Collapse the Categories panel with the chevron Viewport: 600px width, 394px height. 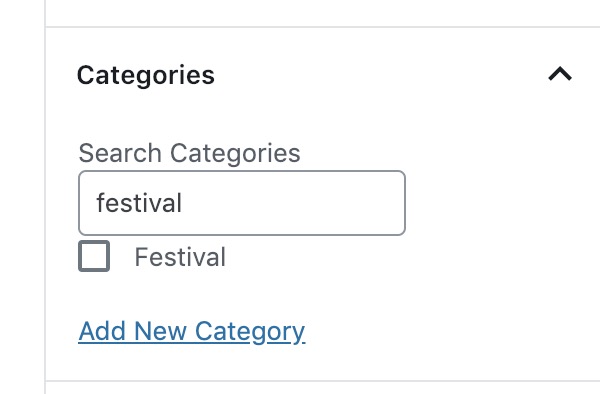click(x=560, y=74)
